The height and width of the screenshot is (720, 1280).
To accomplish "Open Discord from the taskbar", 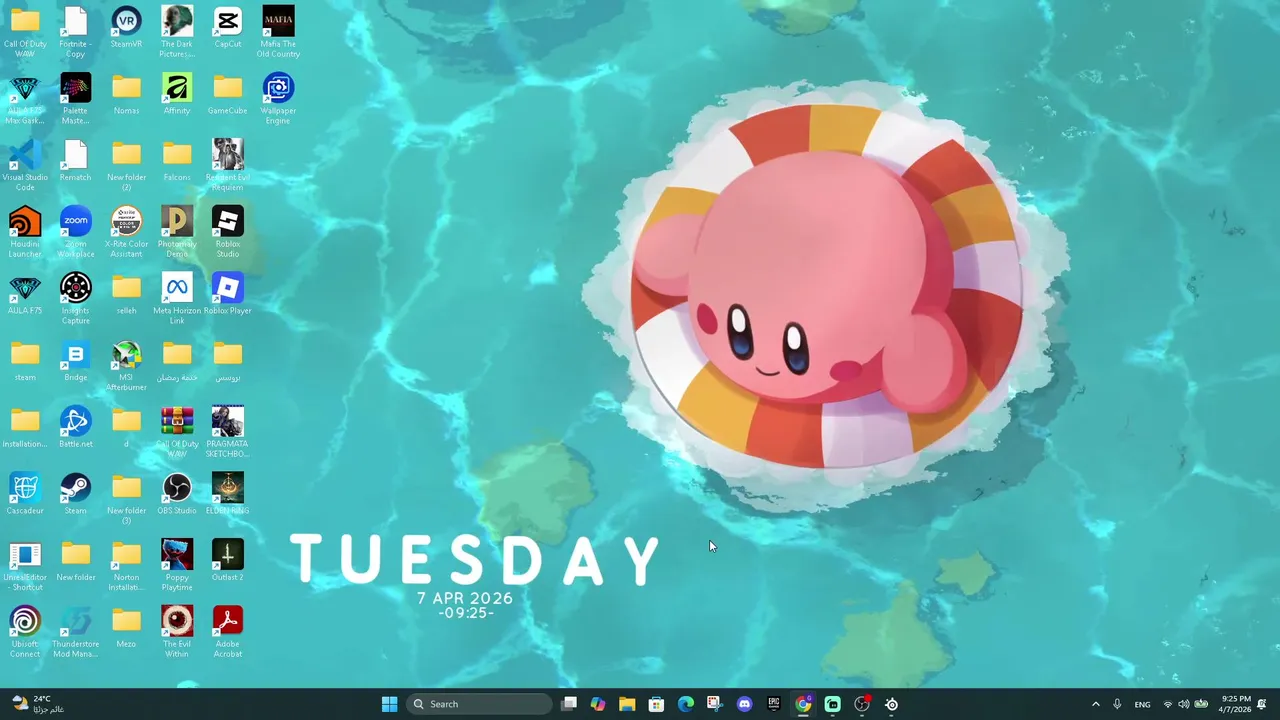I will (x=744, y=704).
